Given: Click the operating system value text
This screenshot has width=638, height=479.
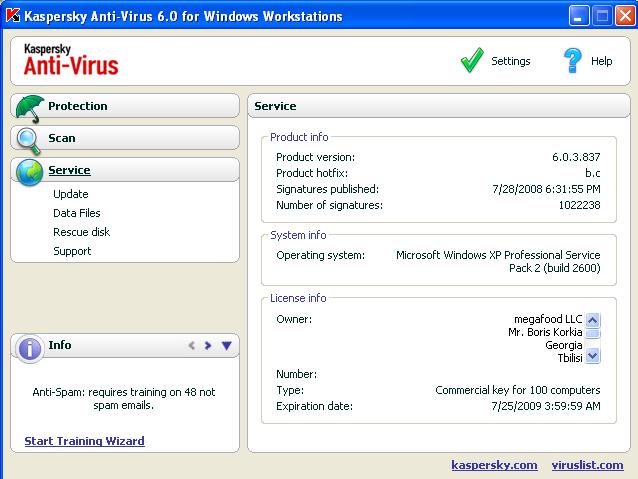Looking at the screenshot, I should (x=498, y=261).
